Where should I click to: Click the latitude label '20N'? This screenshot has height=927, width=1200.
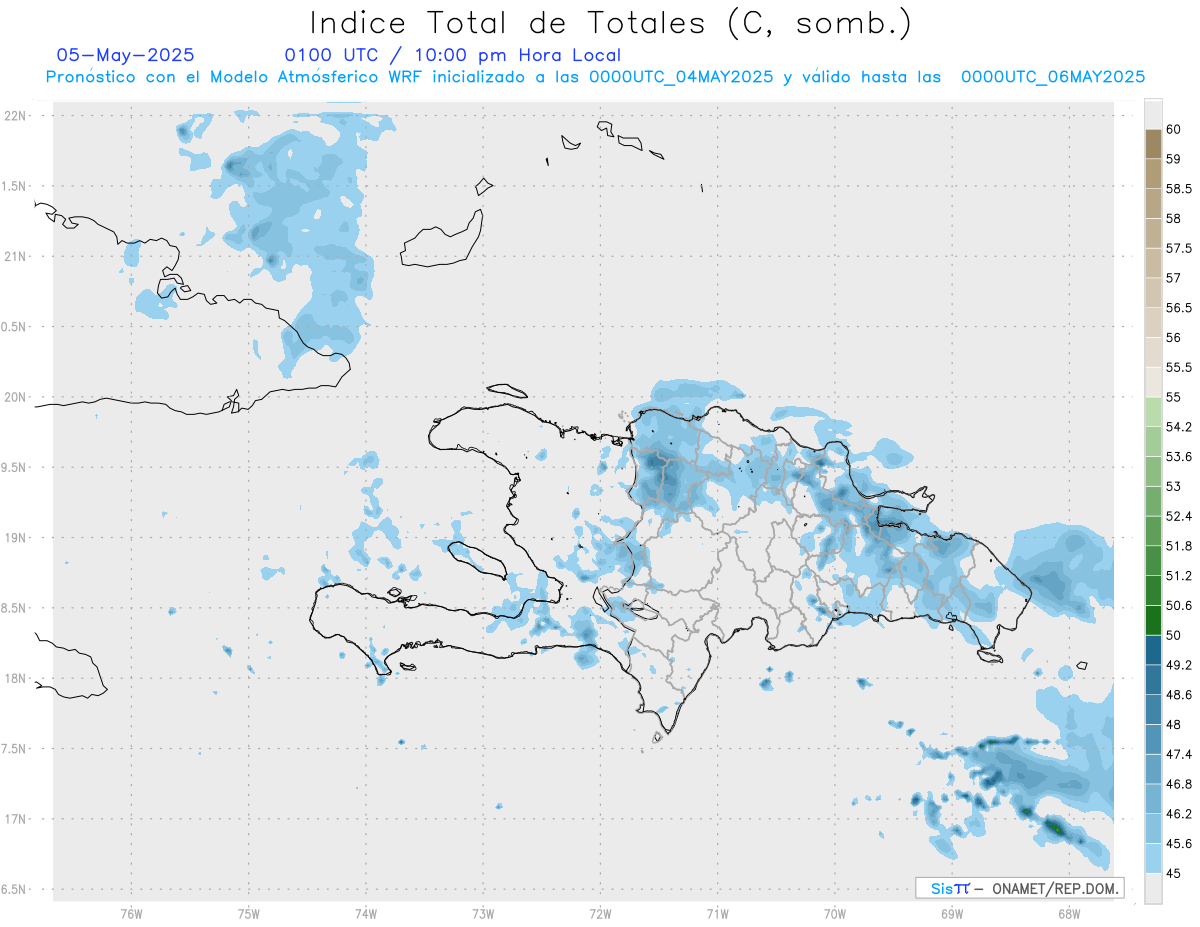point(16,397)
